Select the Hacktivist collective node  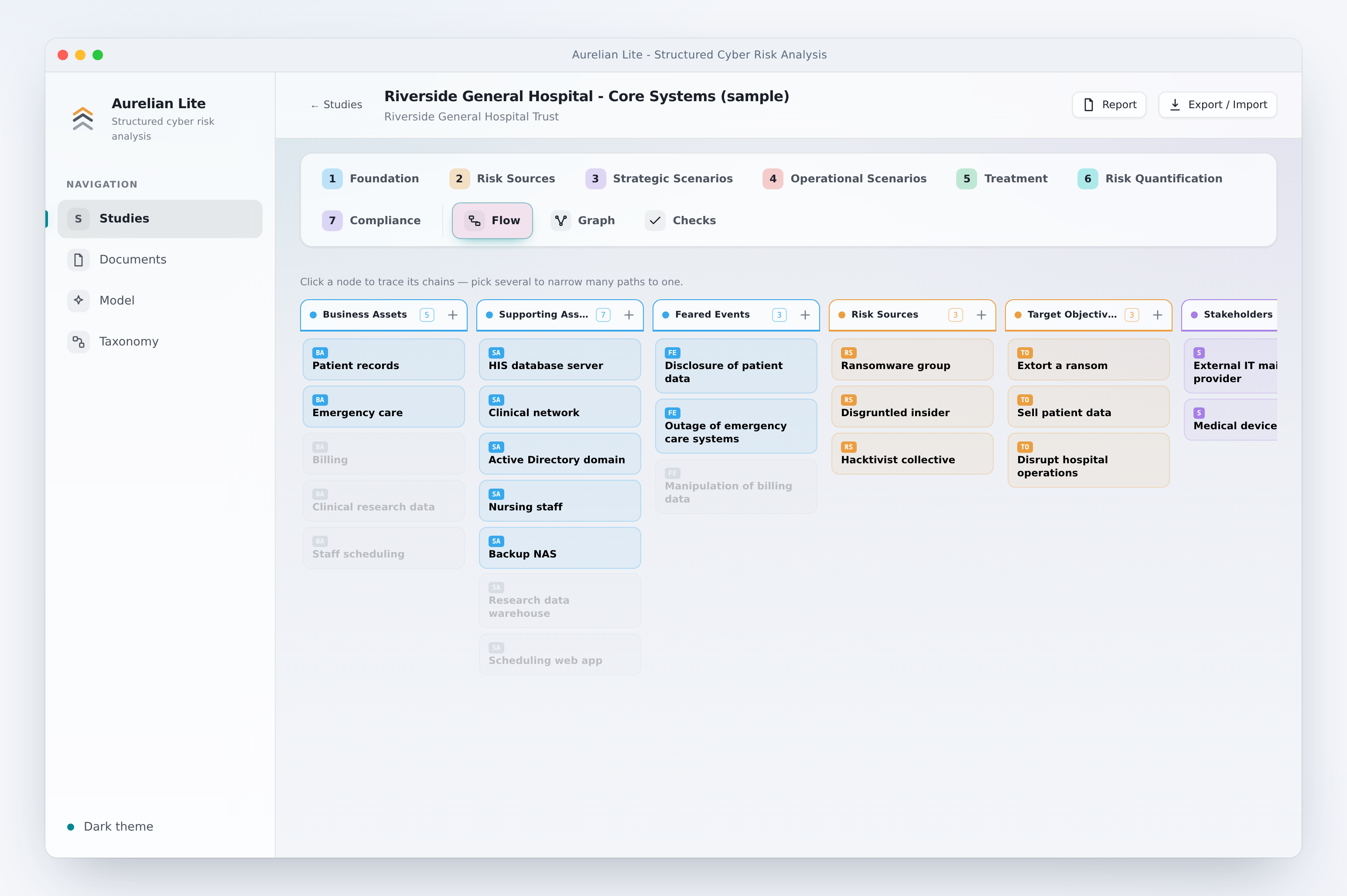[912, 454]
